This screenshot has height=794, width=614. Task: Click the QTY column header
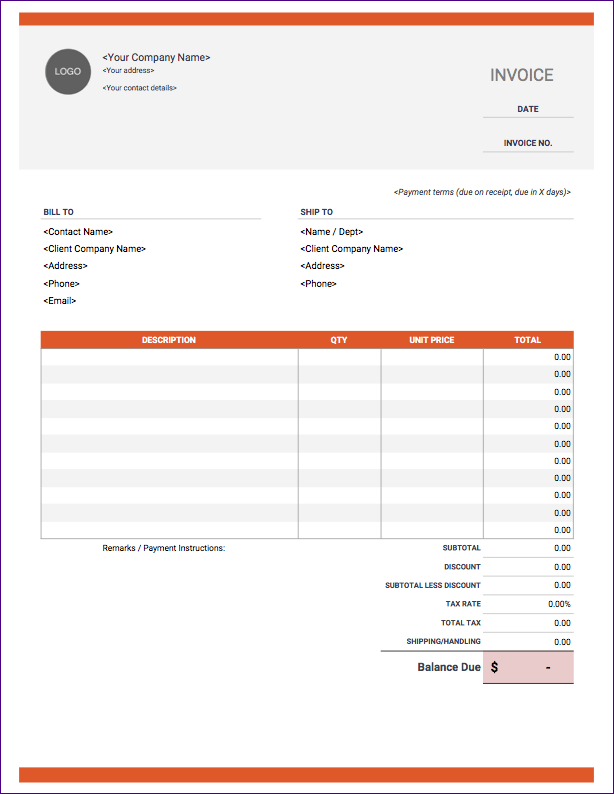(339, 340)
